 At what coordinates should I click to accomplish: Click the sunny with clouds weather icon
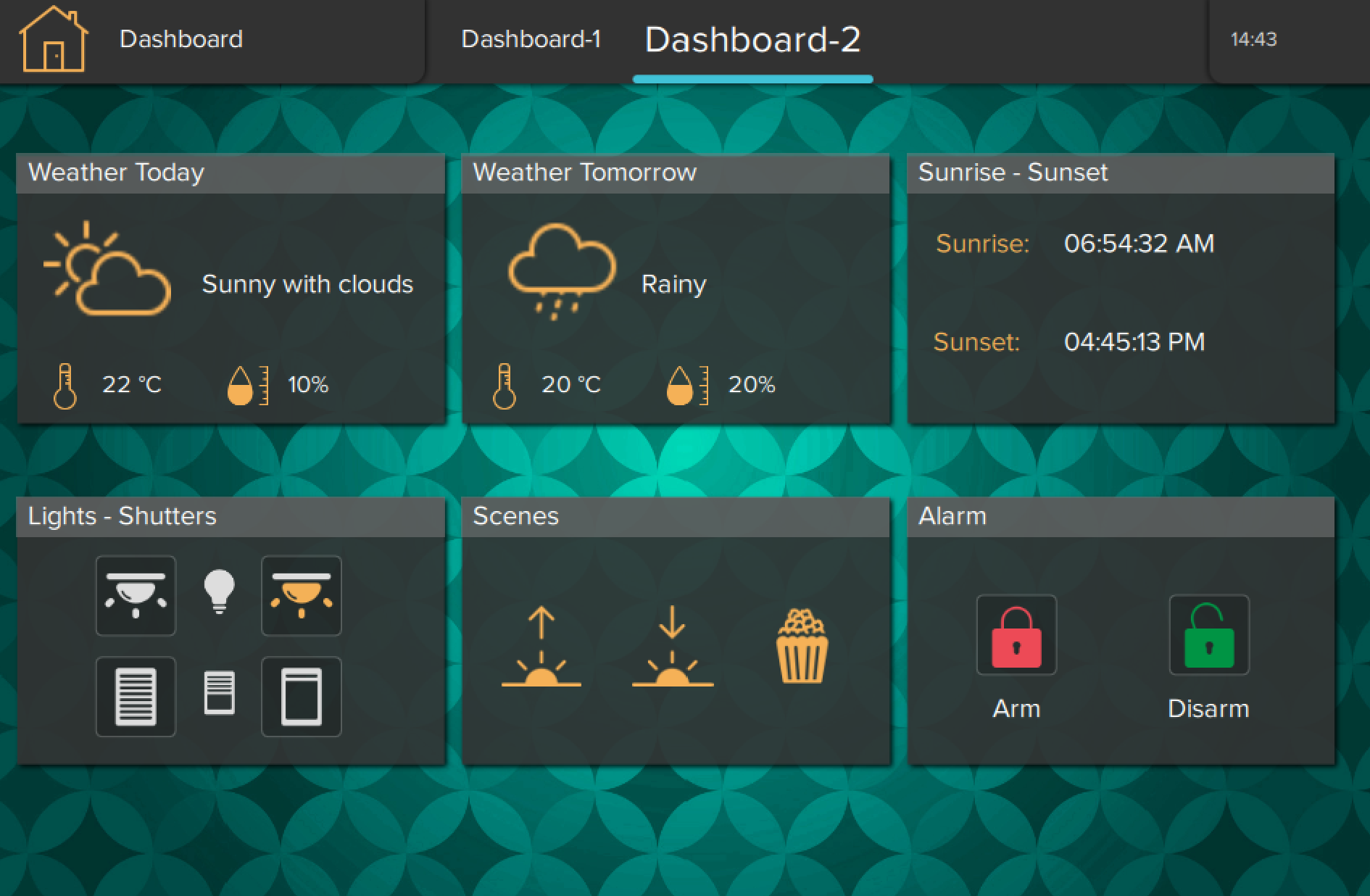tap(108, 270)
